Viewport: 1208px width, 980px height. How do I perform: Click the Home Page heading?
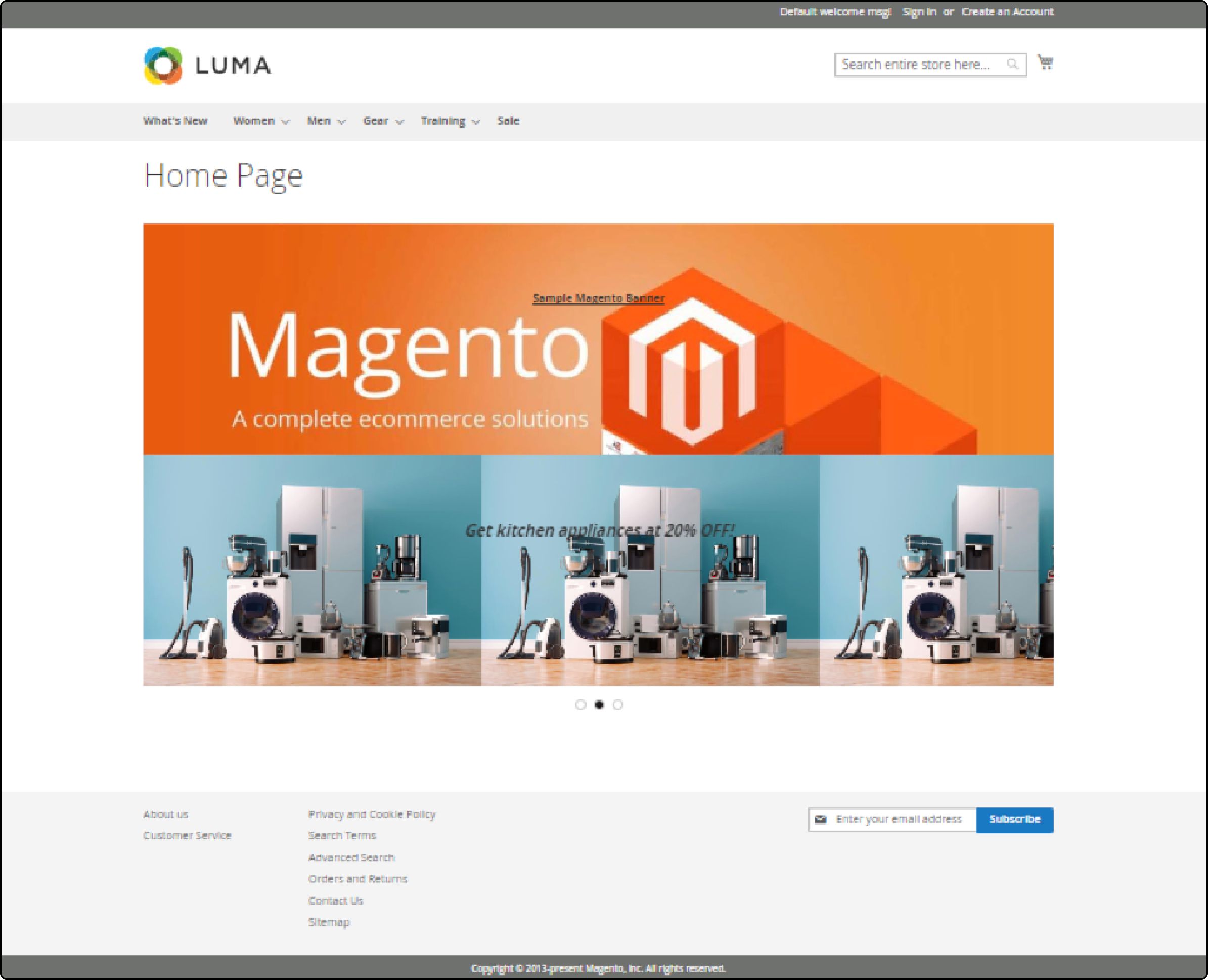[223, 176]
